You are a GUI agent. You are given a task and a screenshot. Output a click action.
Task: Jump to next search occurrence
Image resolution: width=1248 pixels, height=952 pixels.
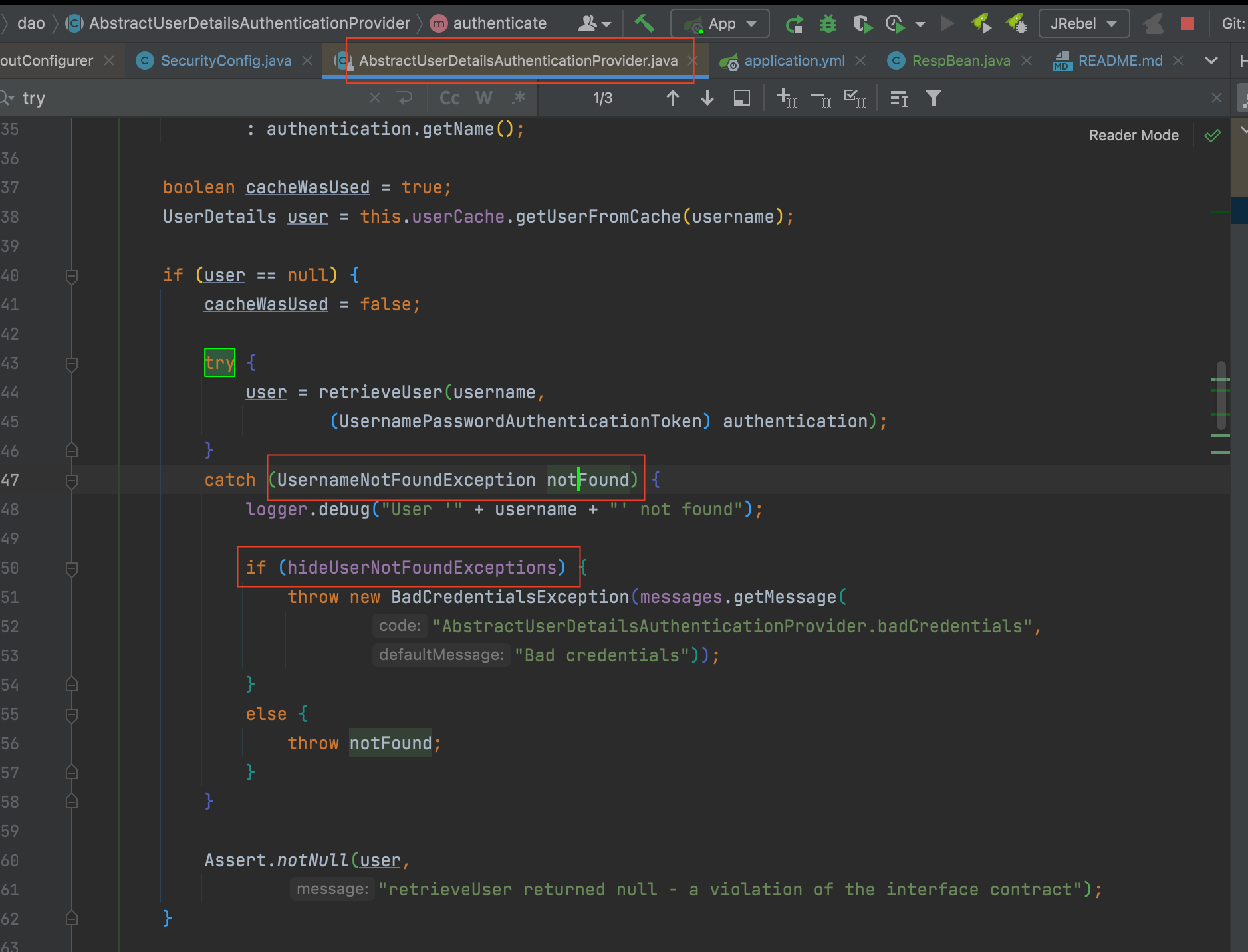coord(707,98)
